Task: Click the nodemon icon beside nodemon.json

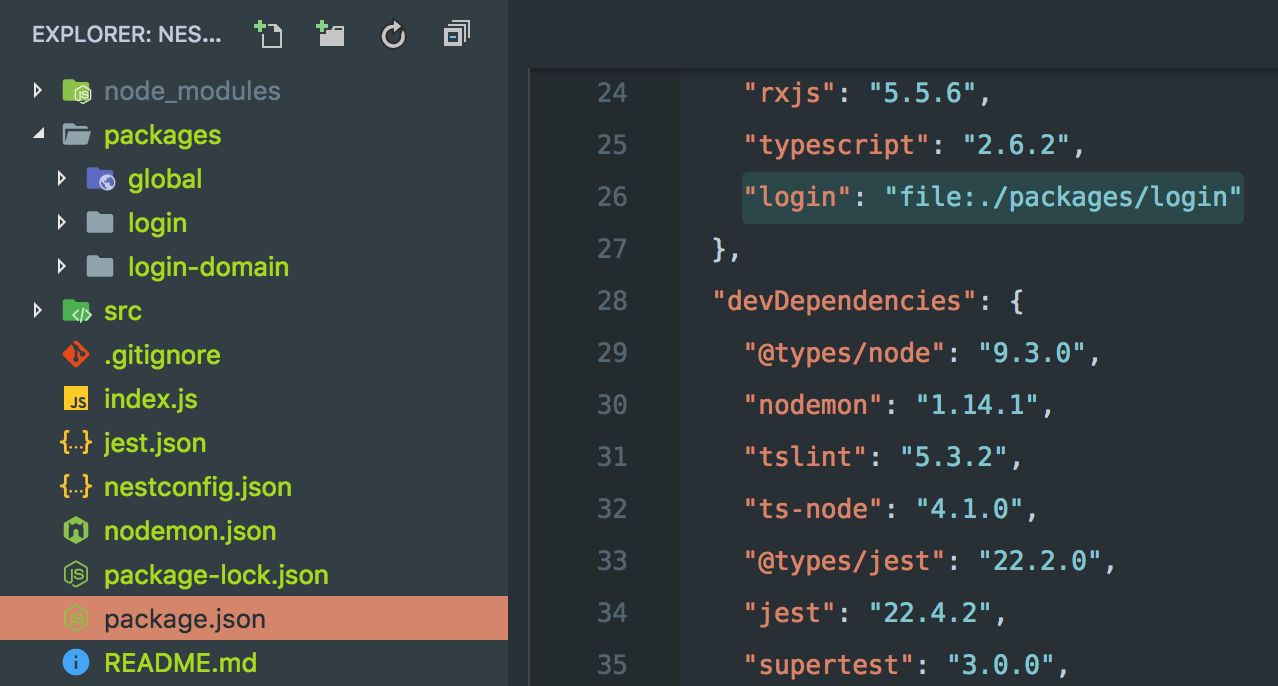Action: 76,531
